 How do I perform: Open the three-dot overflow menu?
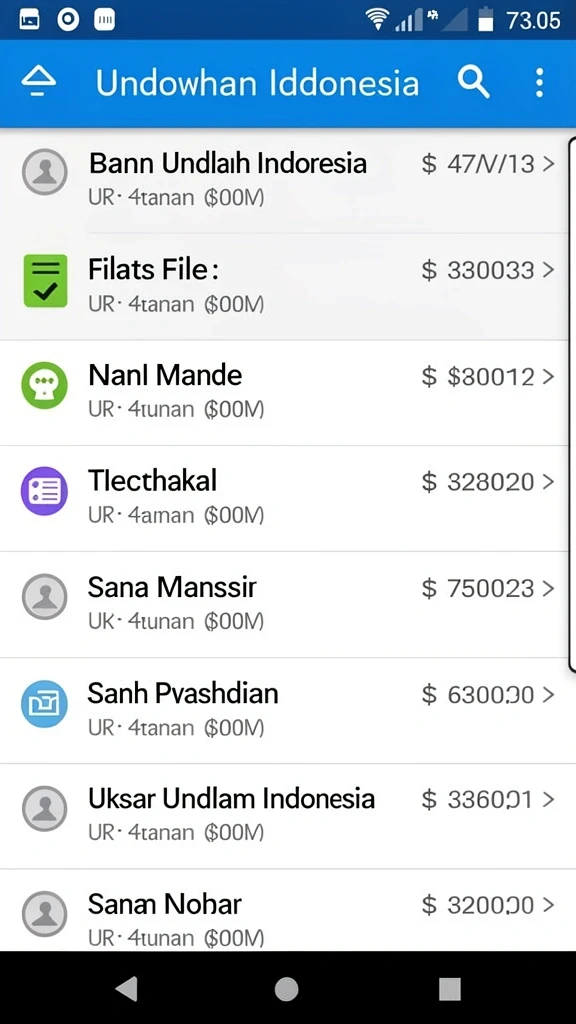pos(539,83)
